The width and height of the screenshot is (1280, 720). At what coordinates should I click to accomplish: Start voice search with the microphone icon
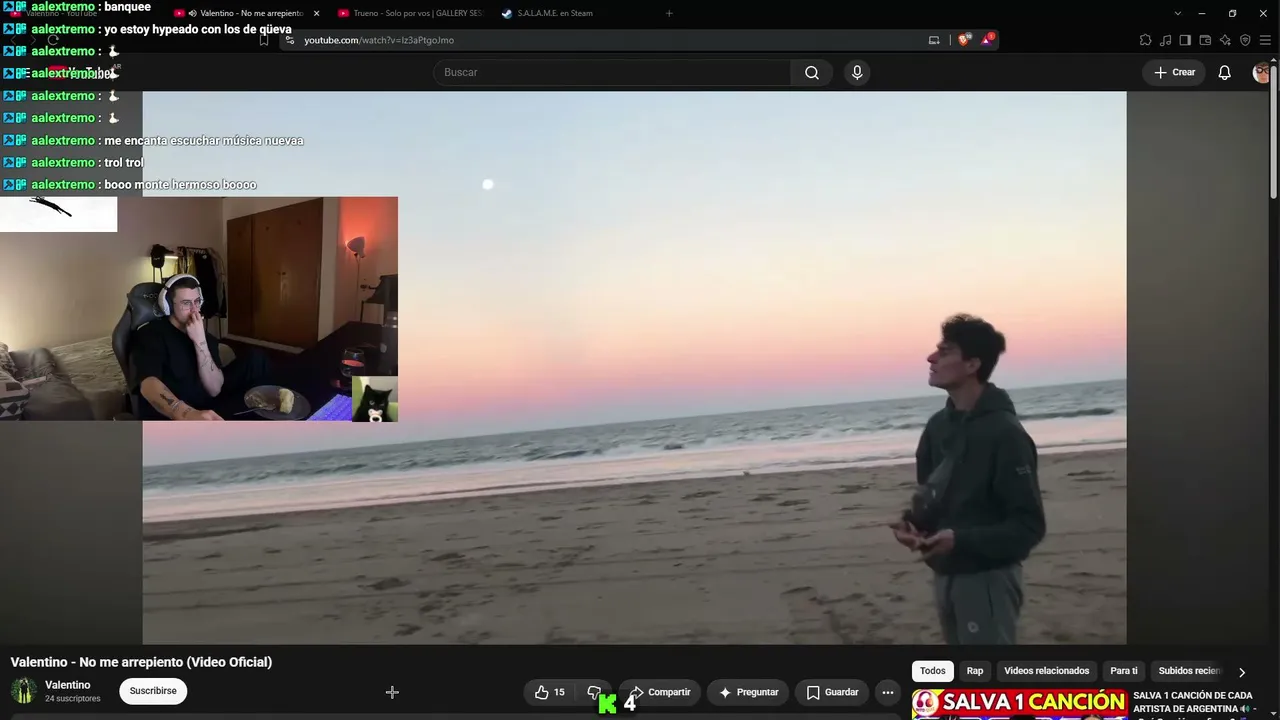[857, 73]
